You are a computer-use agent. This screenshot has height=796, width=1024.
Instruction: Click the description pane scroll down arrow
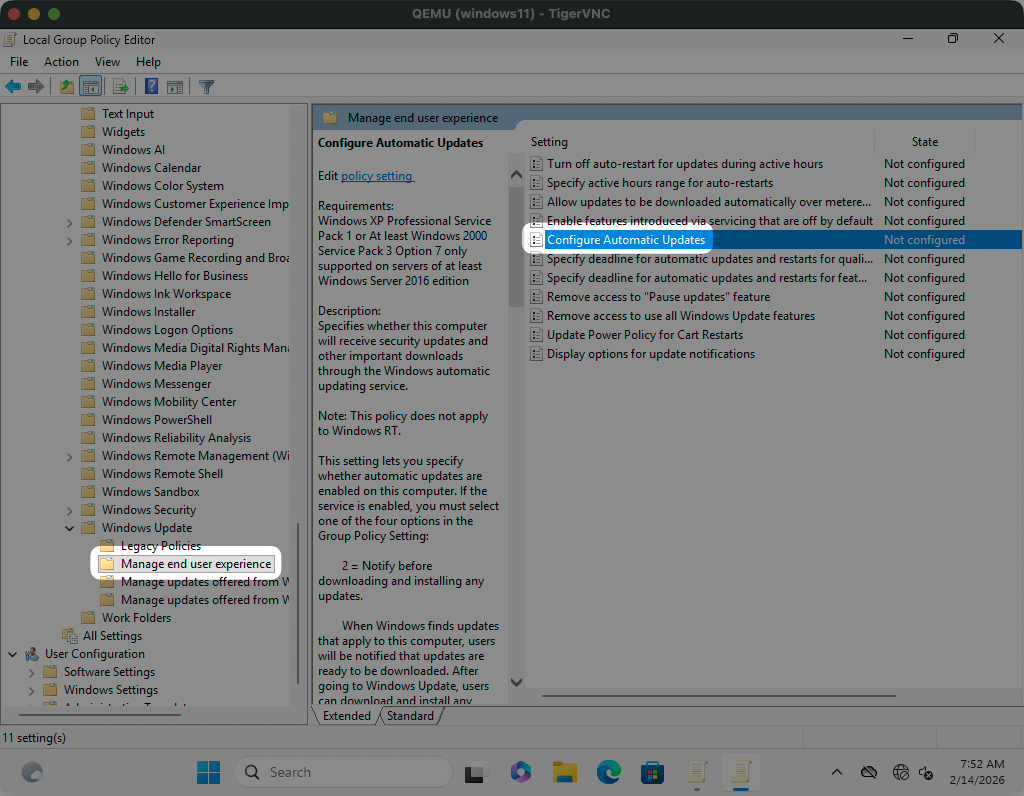click(x=516, y=682)
